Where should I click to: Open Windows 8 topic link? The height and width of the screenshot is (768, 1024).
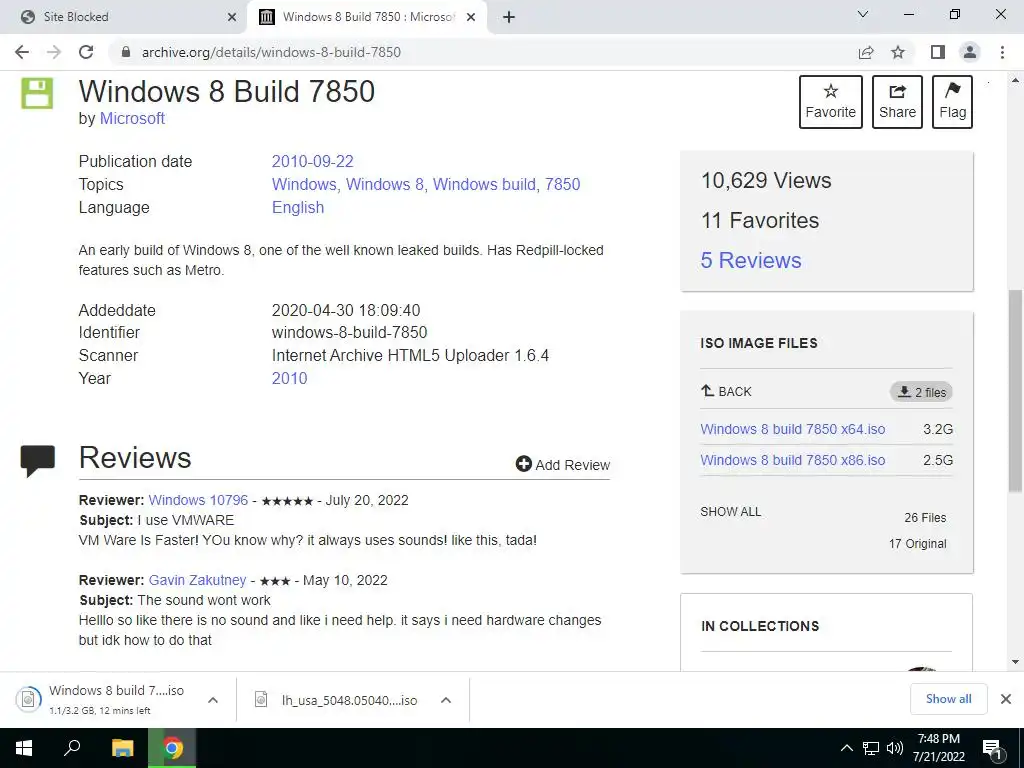click(385, 184)
